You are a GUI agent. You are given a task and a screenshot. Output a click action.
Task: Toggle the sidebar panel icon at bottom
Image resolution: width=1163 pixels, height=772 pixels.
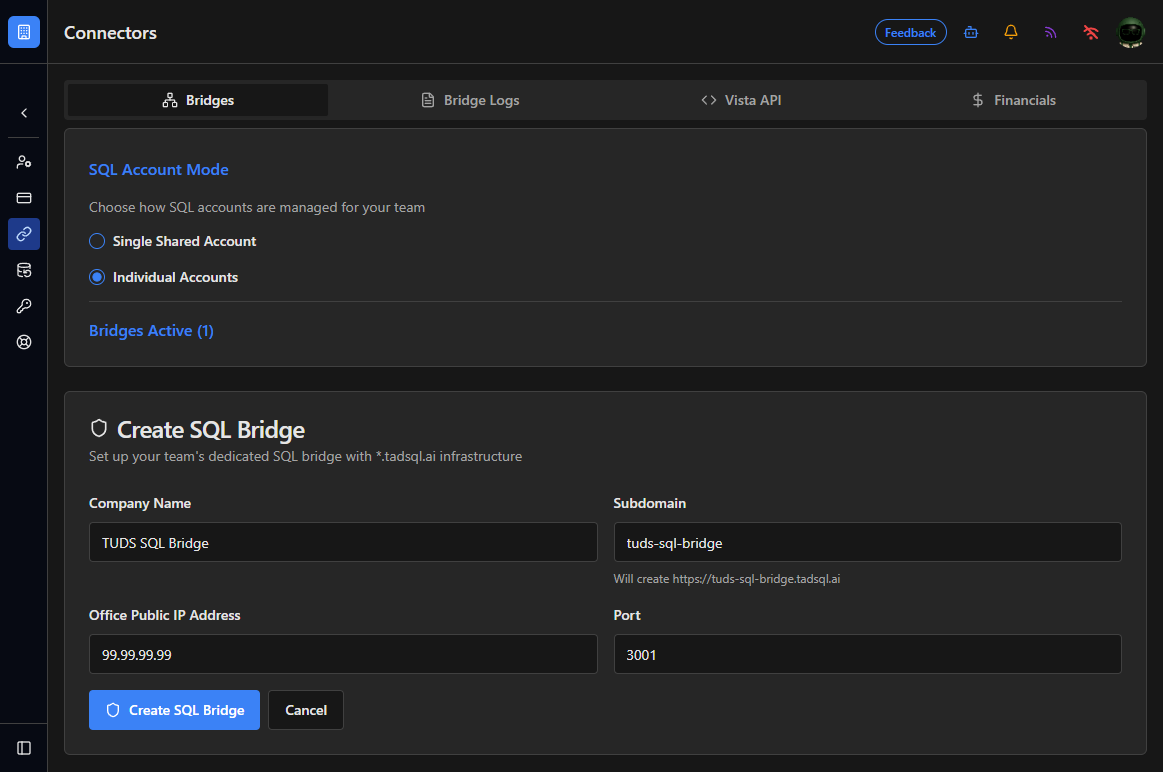(x=24, y=748)
